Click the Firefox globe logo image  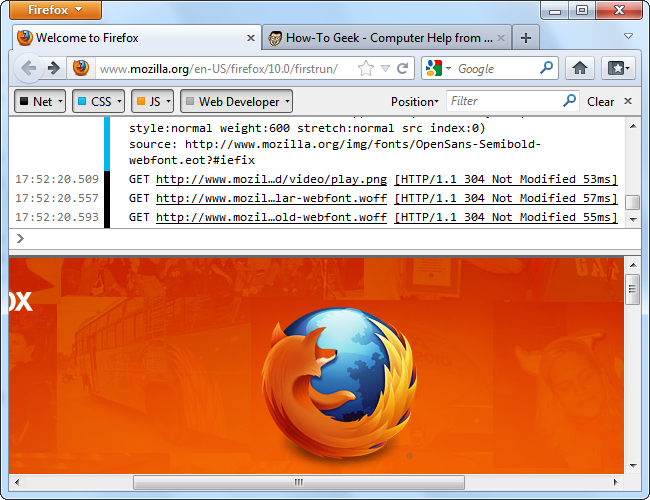point(339,383)
